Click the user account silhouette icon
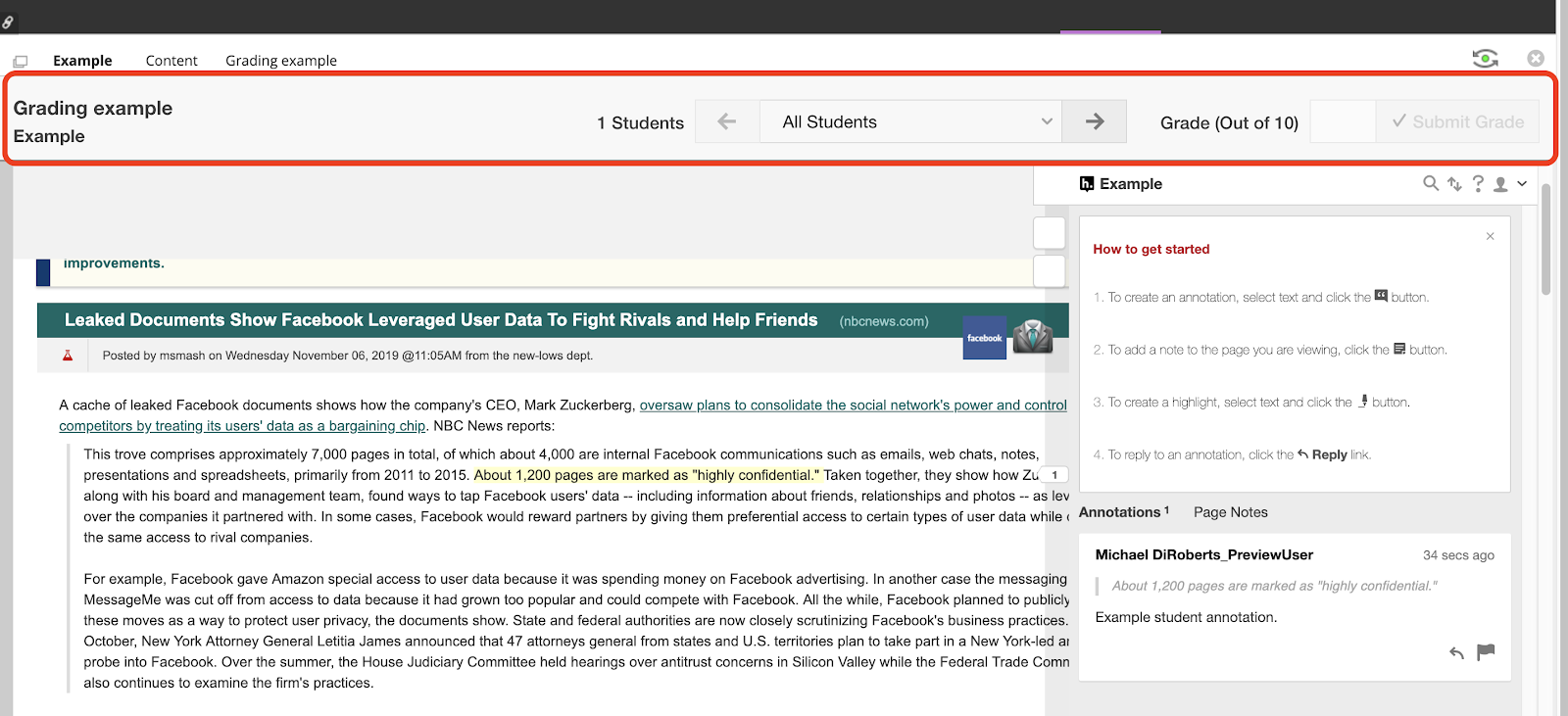Image resolution: width=1568 pixels, height=716 pixels. pyautogui.click(x=1500, y=184)
